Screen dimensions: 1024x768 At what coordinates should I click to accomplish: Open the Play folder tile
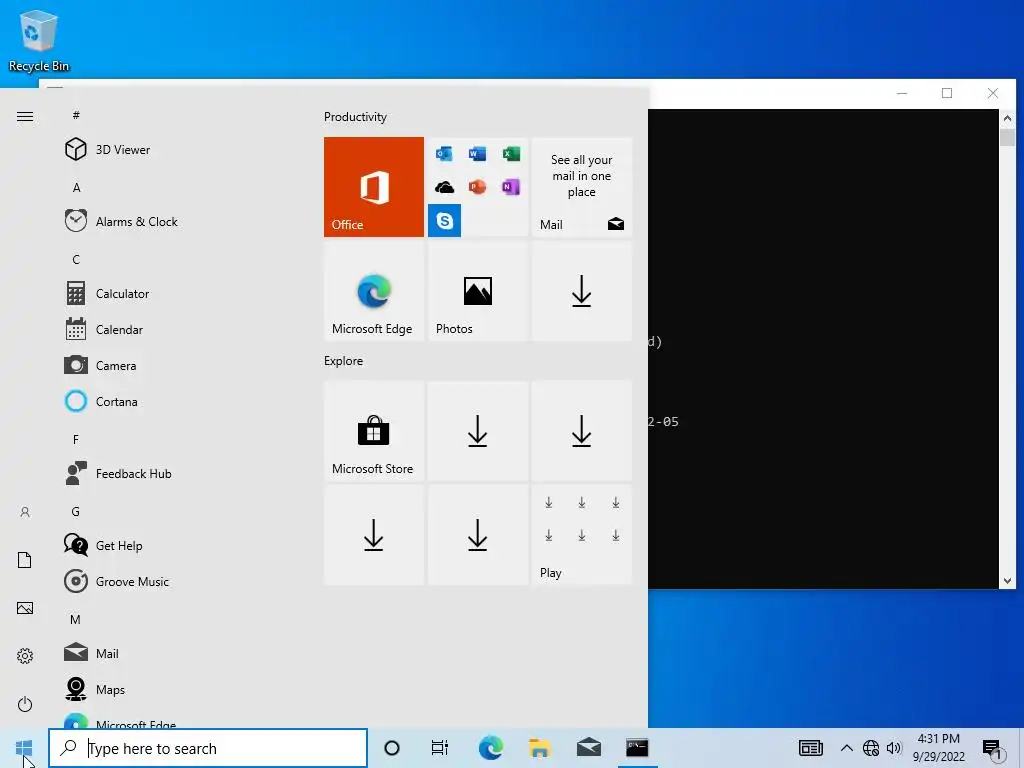tap(581, 535)
